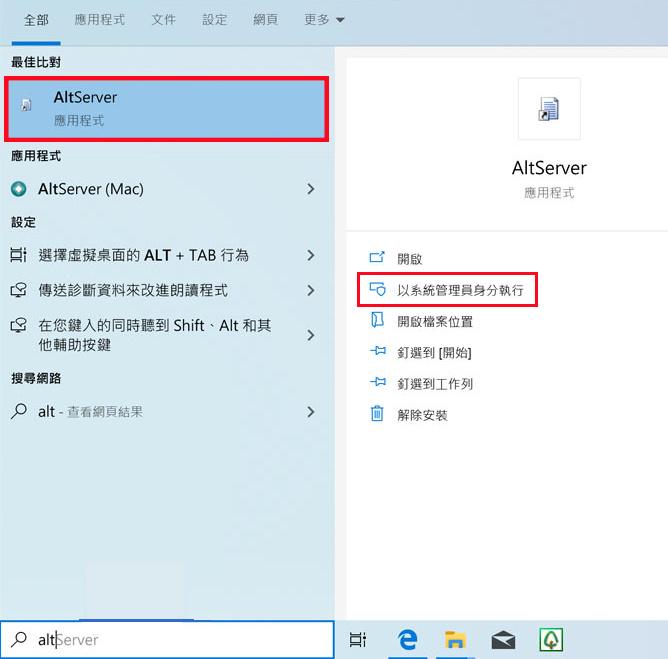Switch to the 文件 tab
668x659 pixels.
pos(164,20)
